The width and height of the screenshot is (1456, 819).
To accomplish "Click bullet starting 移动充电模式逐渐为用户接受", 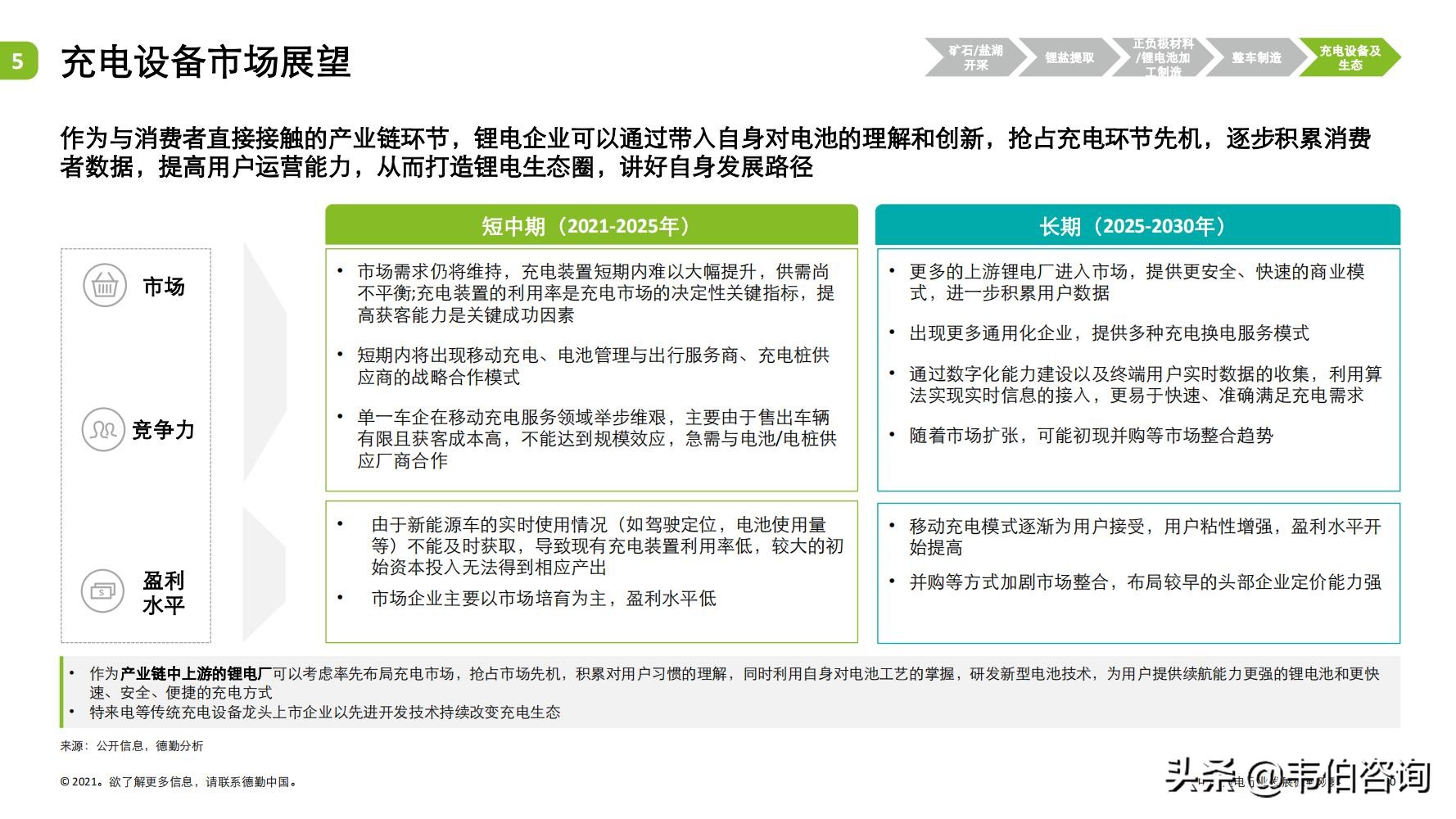I will (x=1145, y=536).
